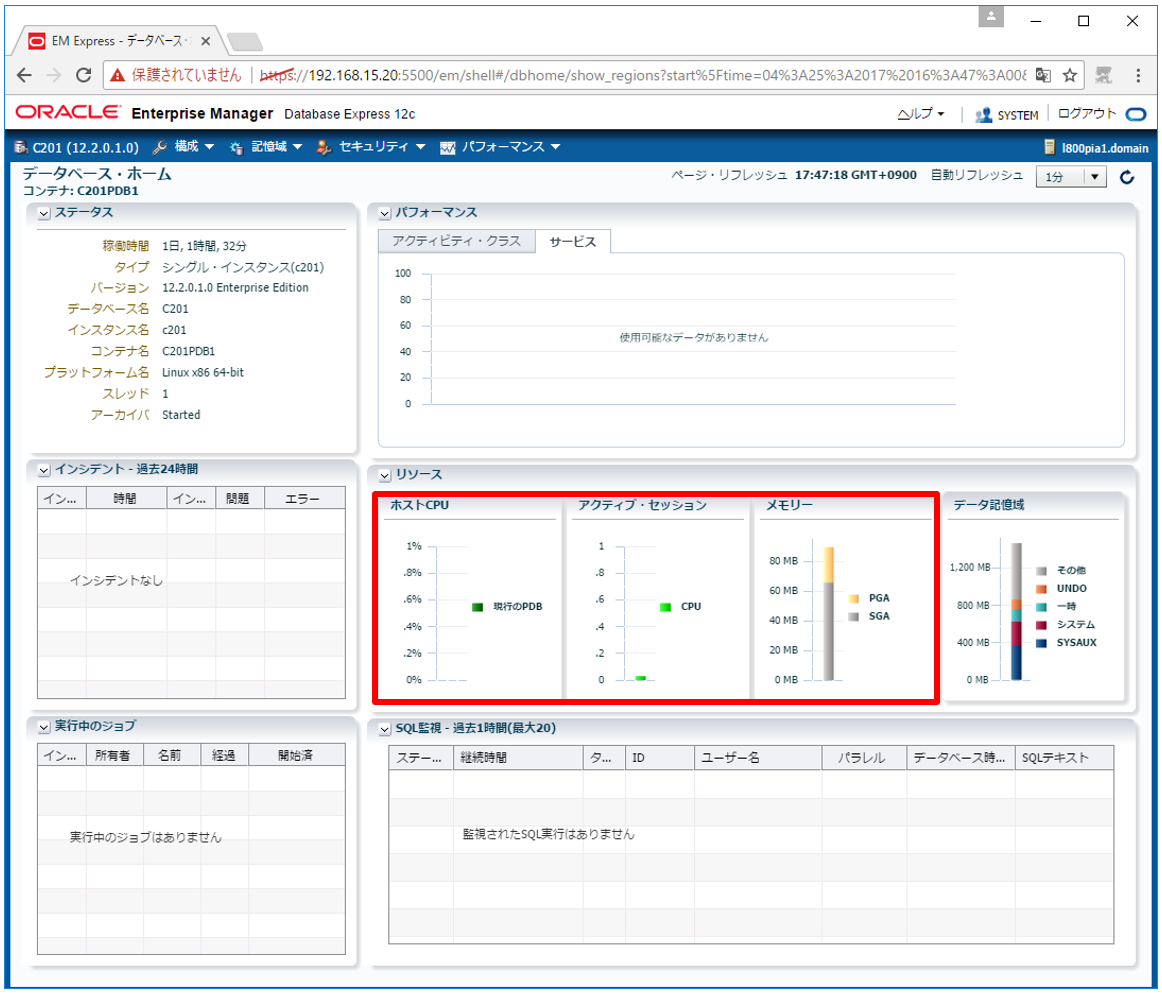Image resolution: width=1162 pixels, height=996 pixels.
Task: Click the ログアウト link
Action: (1086, 113)
